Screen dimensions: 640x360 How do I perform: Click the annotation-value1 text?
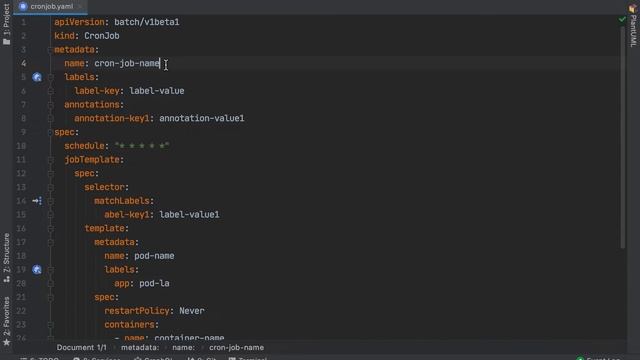202,118
